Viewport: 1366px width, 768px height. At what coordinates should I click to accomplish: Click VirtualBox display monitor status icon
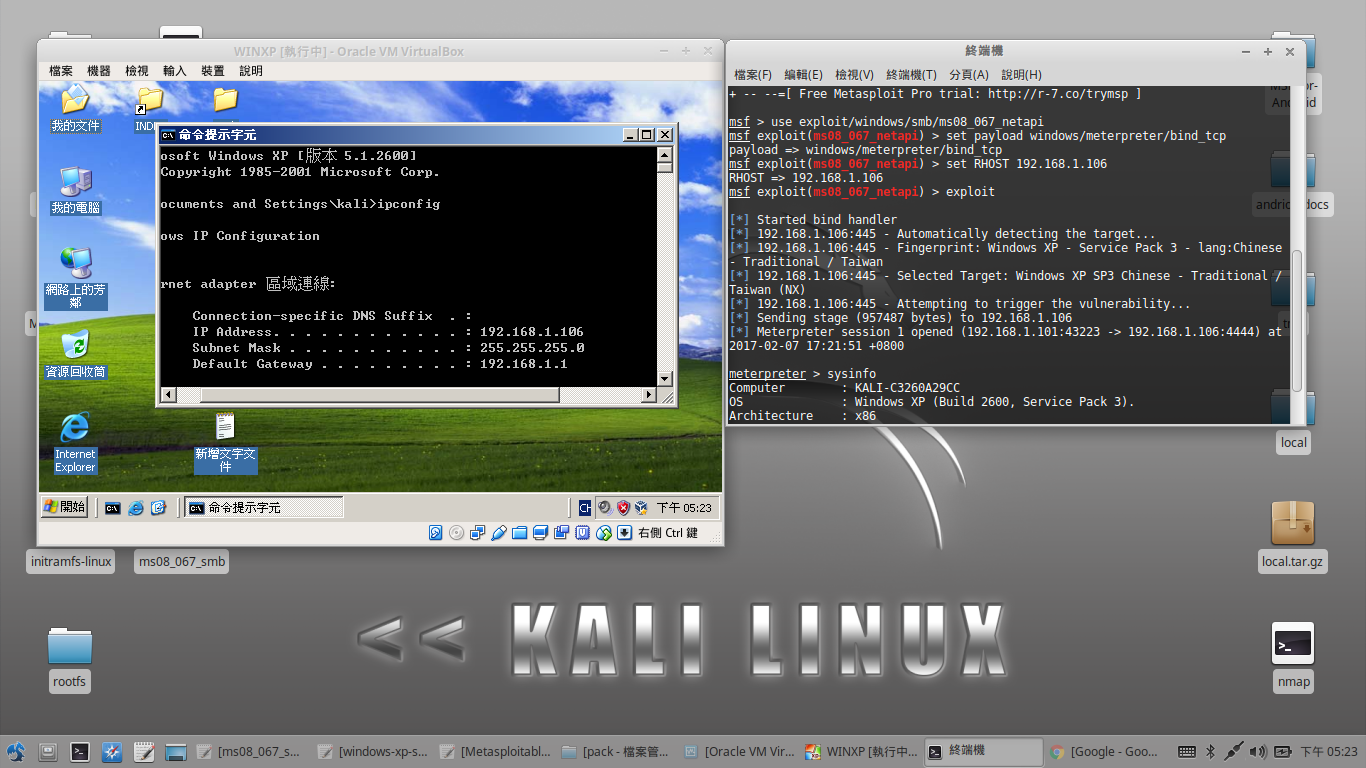point(541,533)
